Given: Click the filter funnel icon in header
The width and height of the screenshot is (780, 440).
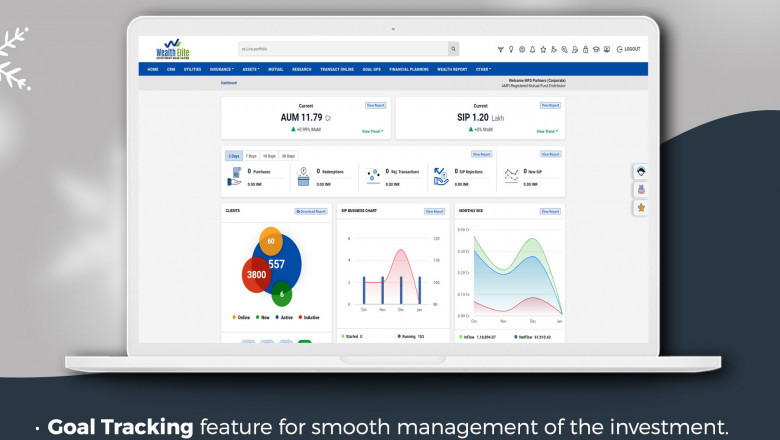Looking at the screenshot, I should [x=500, y=49].
